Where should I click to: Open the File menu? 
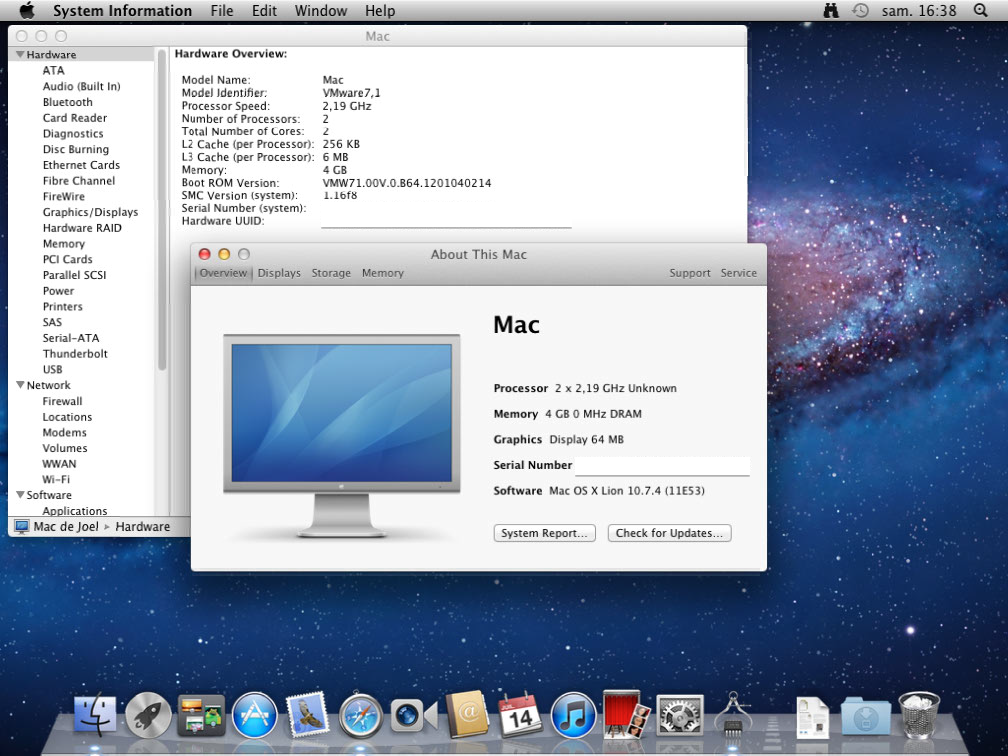222,11
